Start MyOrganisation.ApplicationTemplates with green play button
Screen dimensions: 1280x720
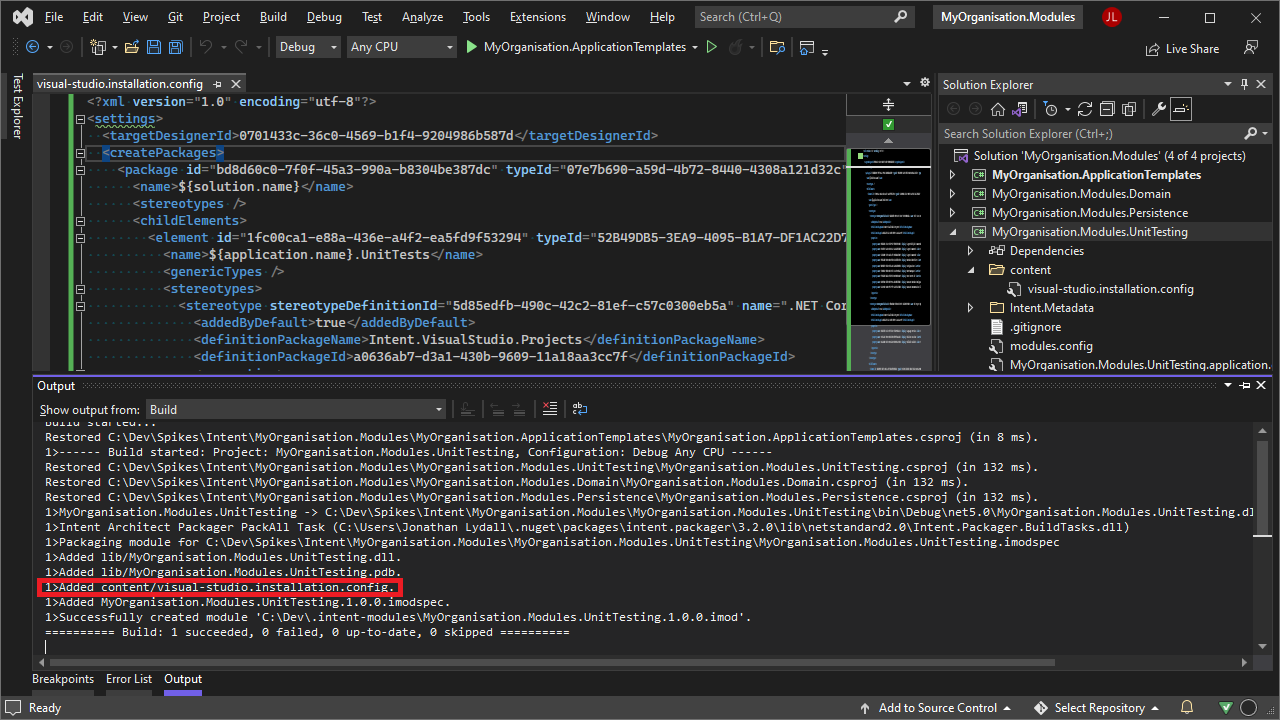[x=472, y=47]
